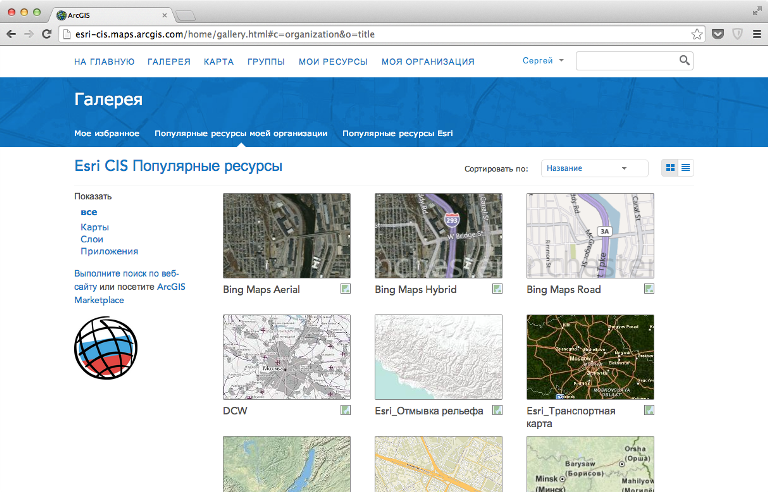This screenshot has width=768, height=492.
Task: Toggle browser fullscreen arrows icon
Action: click(x=757, y=11)
